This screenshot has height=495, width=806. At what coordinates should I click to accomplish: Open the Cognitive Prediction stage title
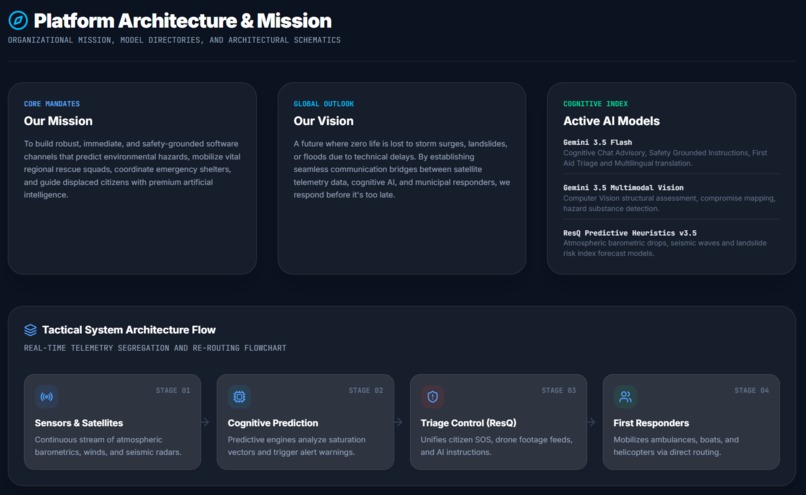pos(273,423)
